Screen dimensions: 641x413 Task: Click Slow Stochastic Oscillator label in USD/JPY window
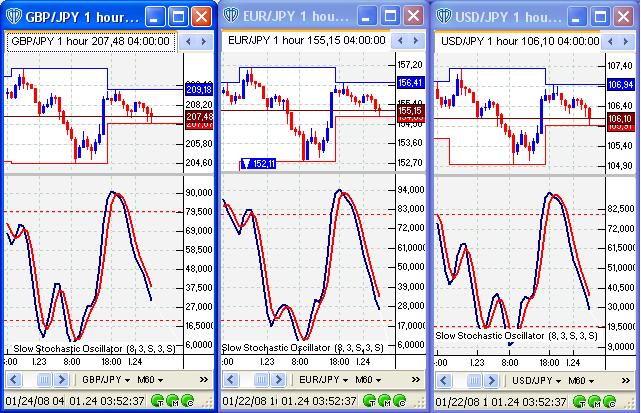516,336
